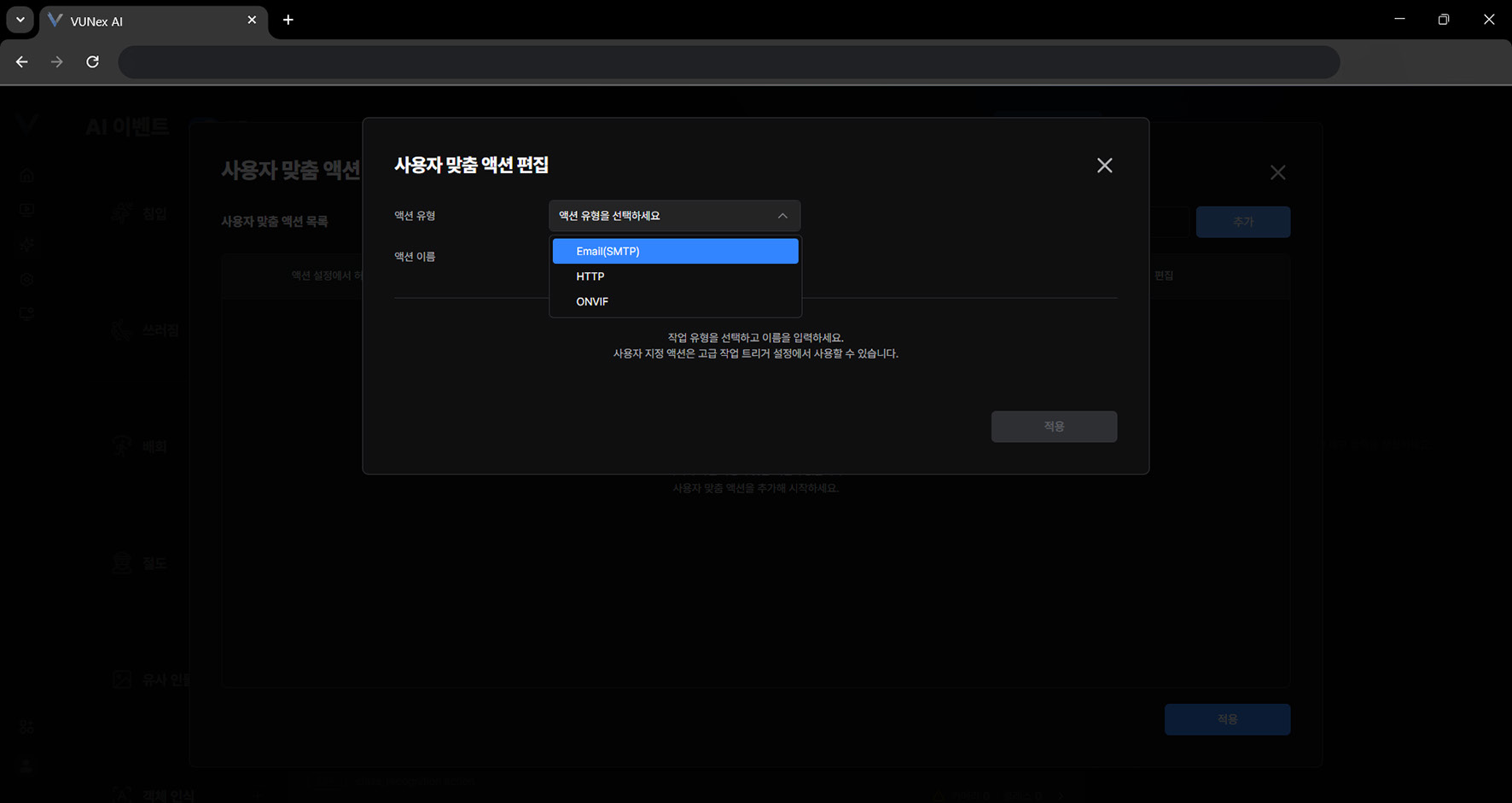Viewport: 1512px width, 803px height.
Task: Collapse the 액션 유형 dropdown via its chevron
Action: (x=782, y=215)
